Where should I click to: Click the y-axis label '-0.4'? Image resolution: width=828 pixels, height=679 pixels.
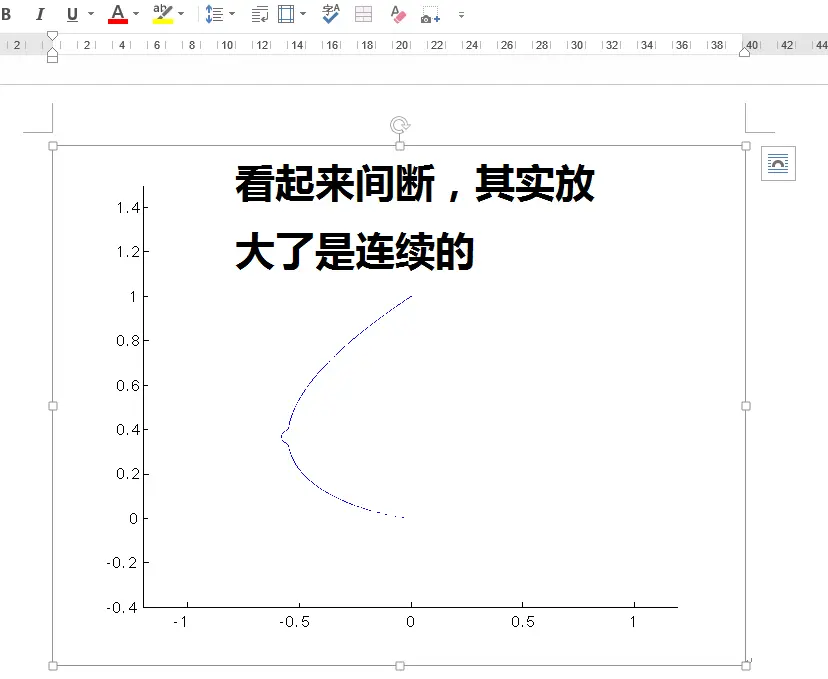[x=123, y=608]
